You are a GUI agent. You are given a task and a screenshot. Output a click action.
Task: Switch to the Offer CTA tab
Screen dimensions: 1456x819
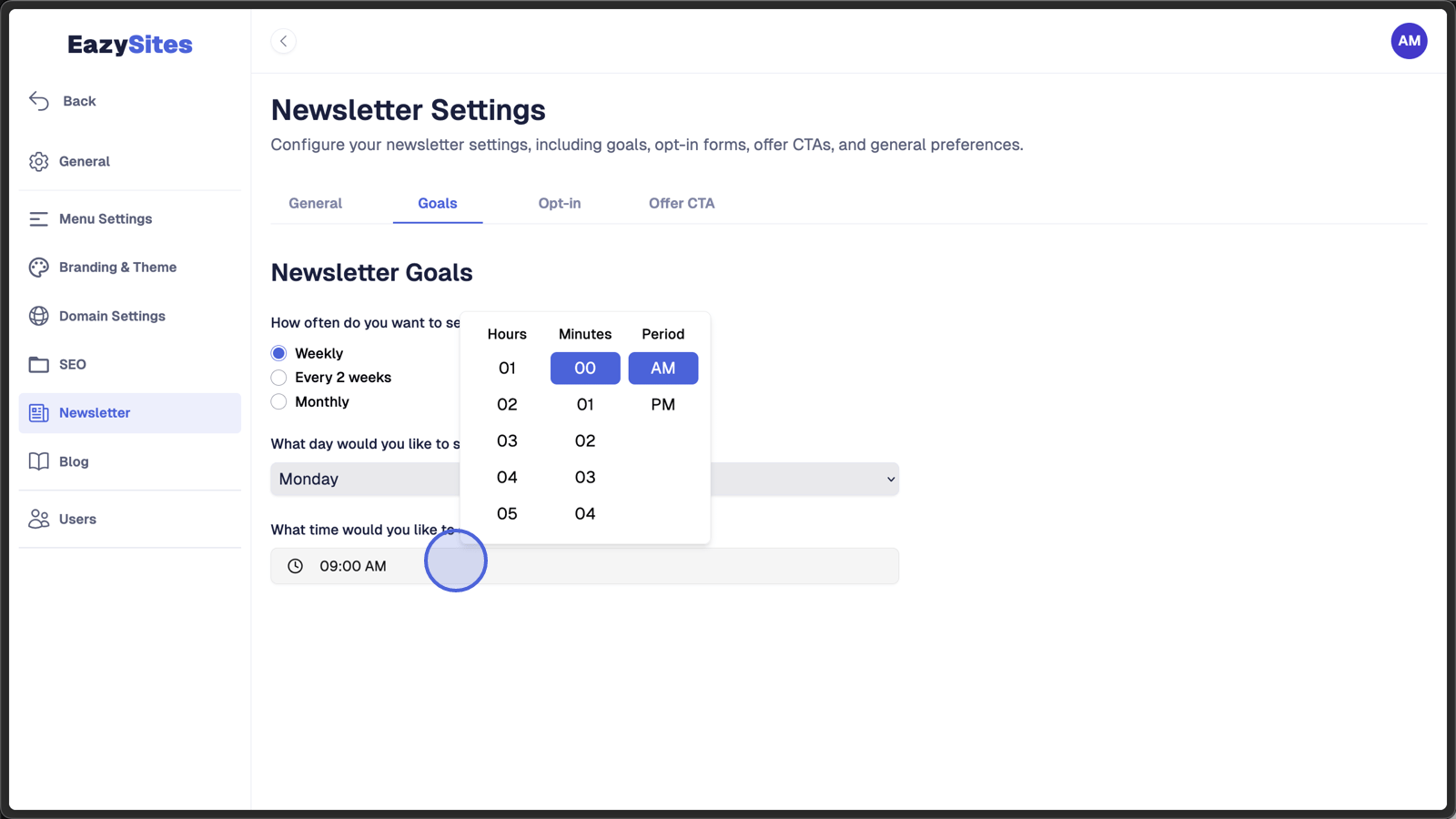point(682,203)
